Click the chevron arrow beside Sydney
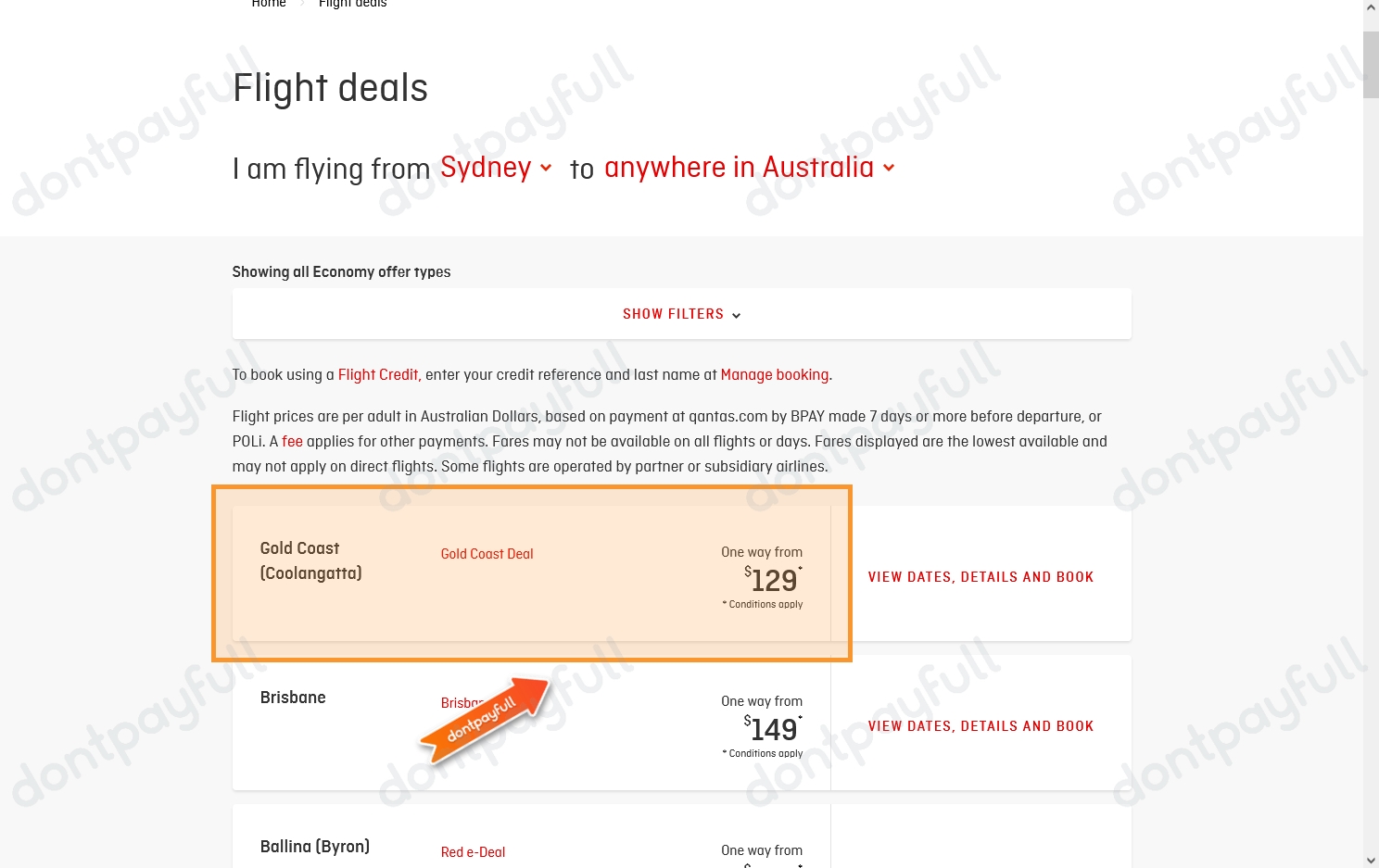 (x=546, y=168)
